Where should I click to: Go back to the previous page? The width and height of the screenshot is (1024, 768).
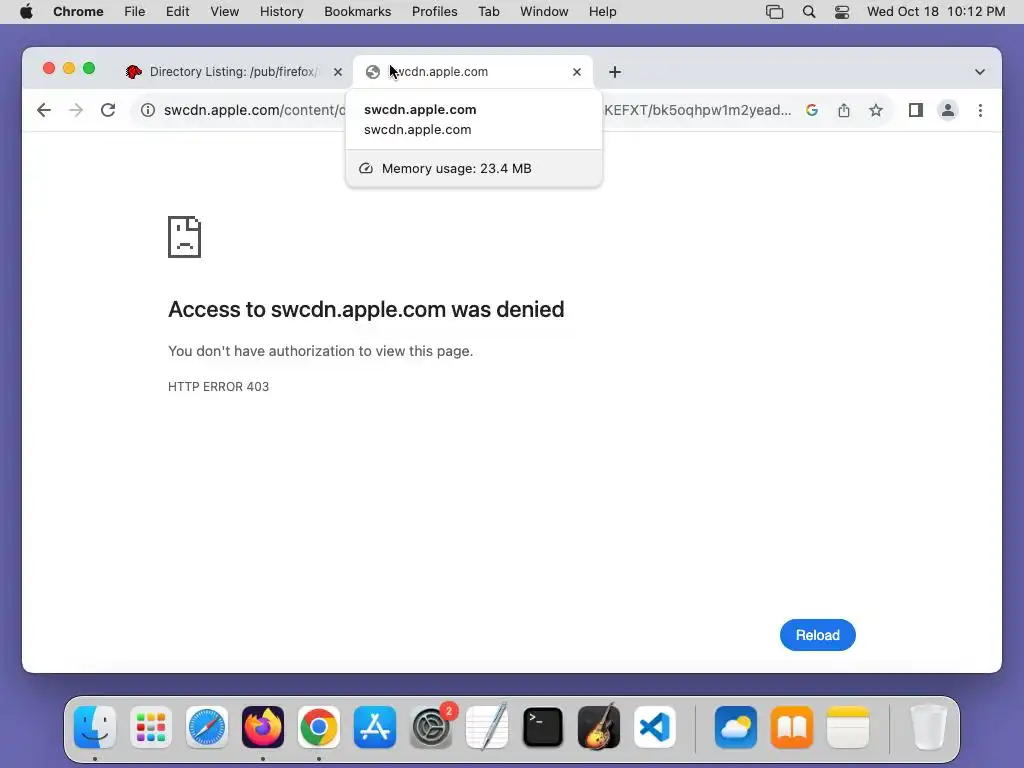pyautogui.click(x=44, y=110)
